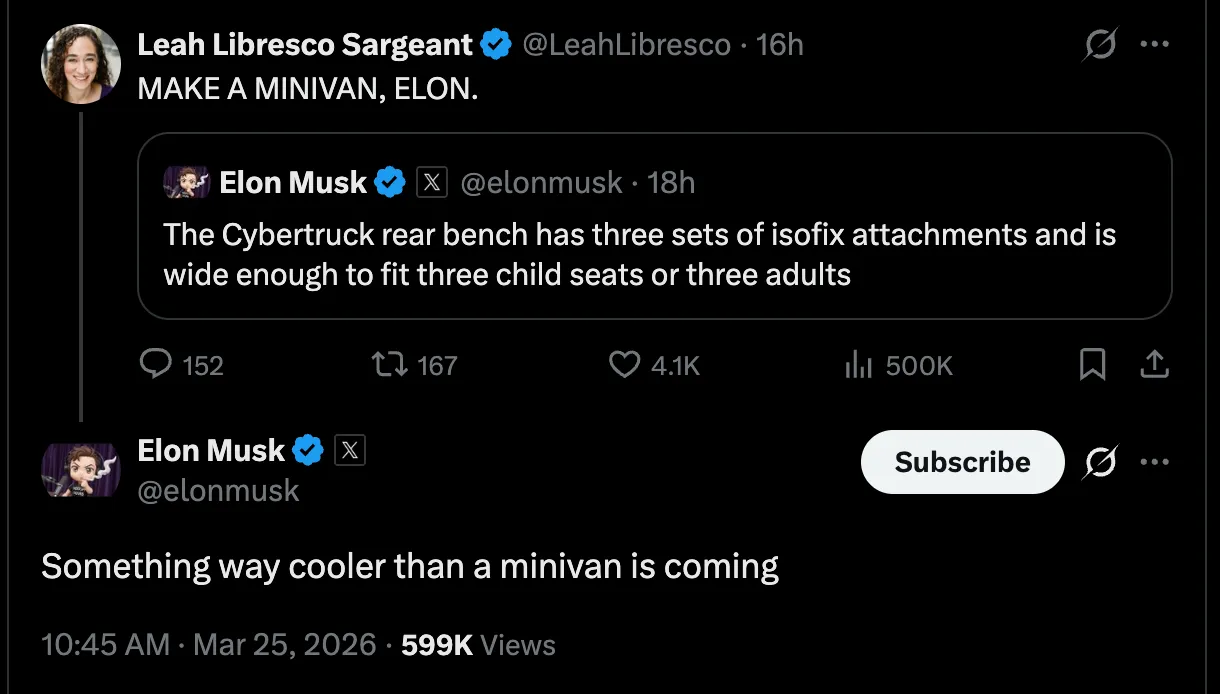Click Leah's verified checkmark badge

pyautogui.click(x=495, y=44)
